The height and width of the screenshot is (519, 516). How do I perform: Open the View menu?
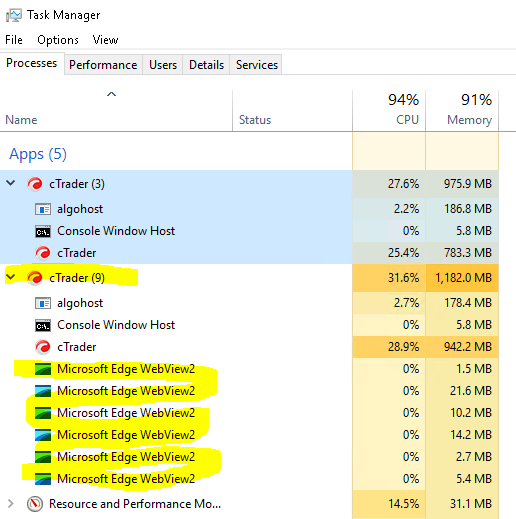tap(105, 40)
